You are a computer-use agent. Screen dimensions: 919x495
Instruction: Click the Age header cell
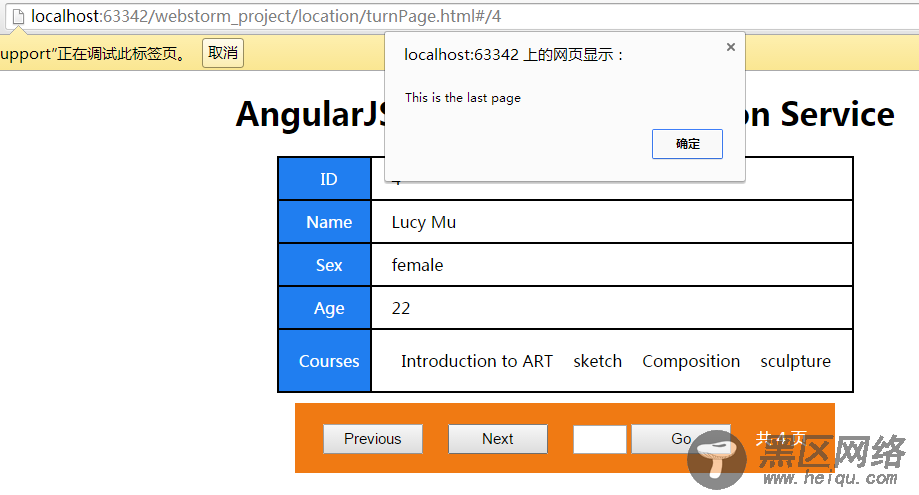coord(325,308)
